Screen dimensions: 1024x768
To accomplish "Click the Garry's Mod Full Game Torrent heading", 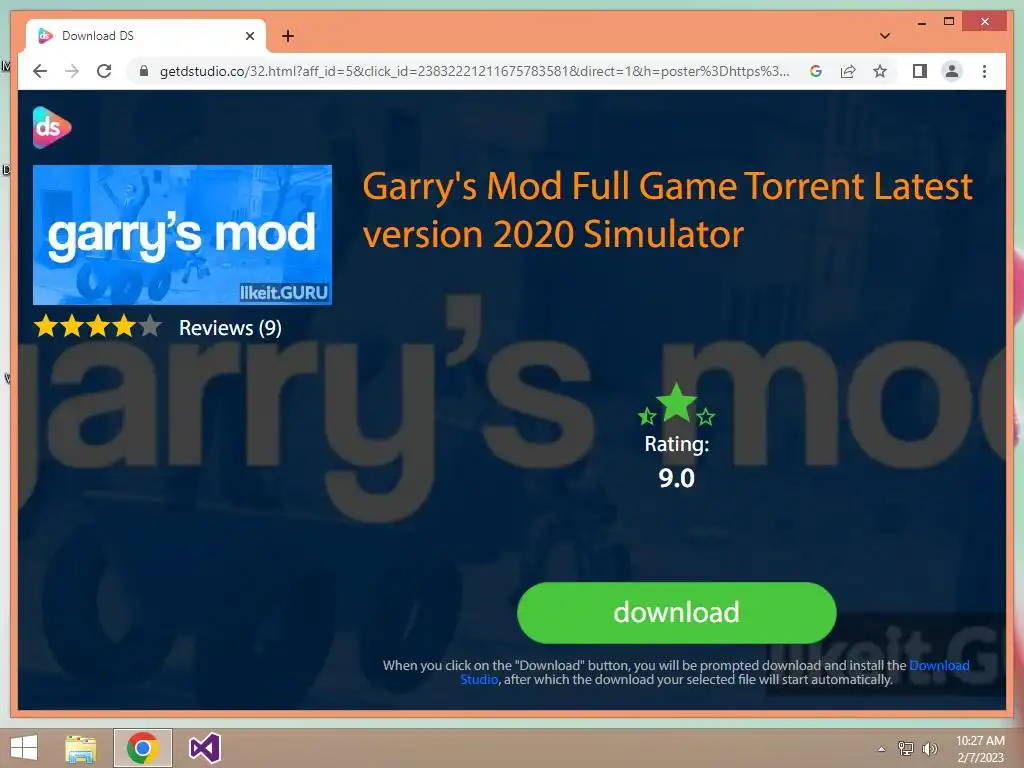I will 667,210.
